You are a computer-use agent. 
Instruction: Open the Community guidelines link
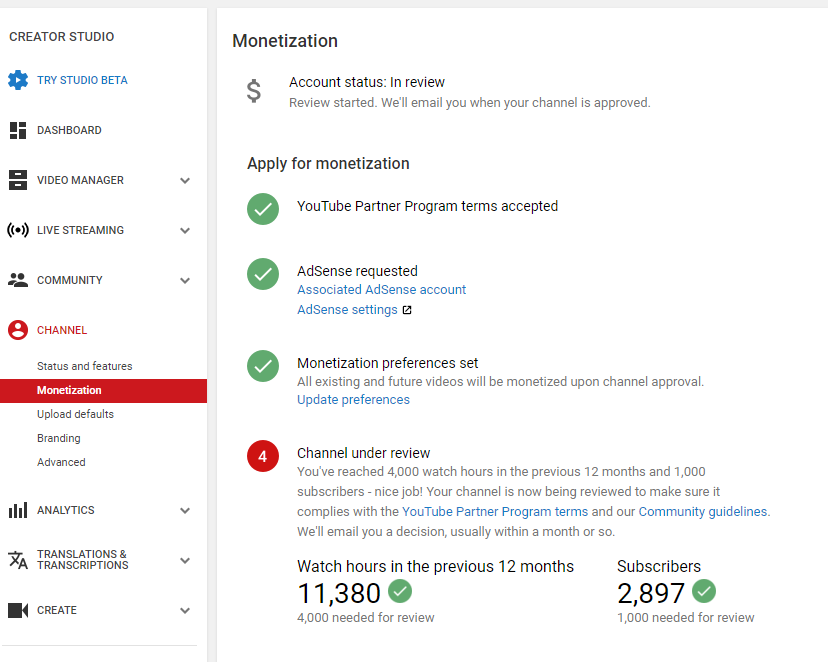click(703, 512)
